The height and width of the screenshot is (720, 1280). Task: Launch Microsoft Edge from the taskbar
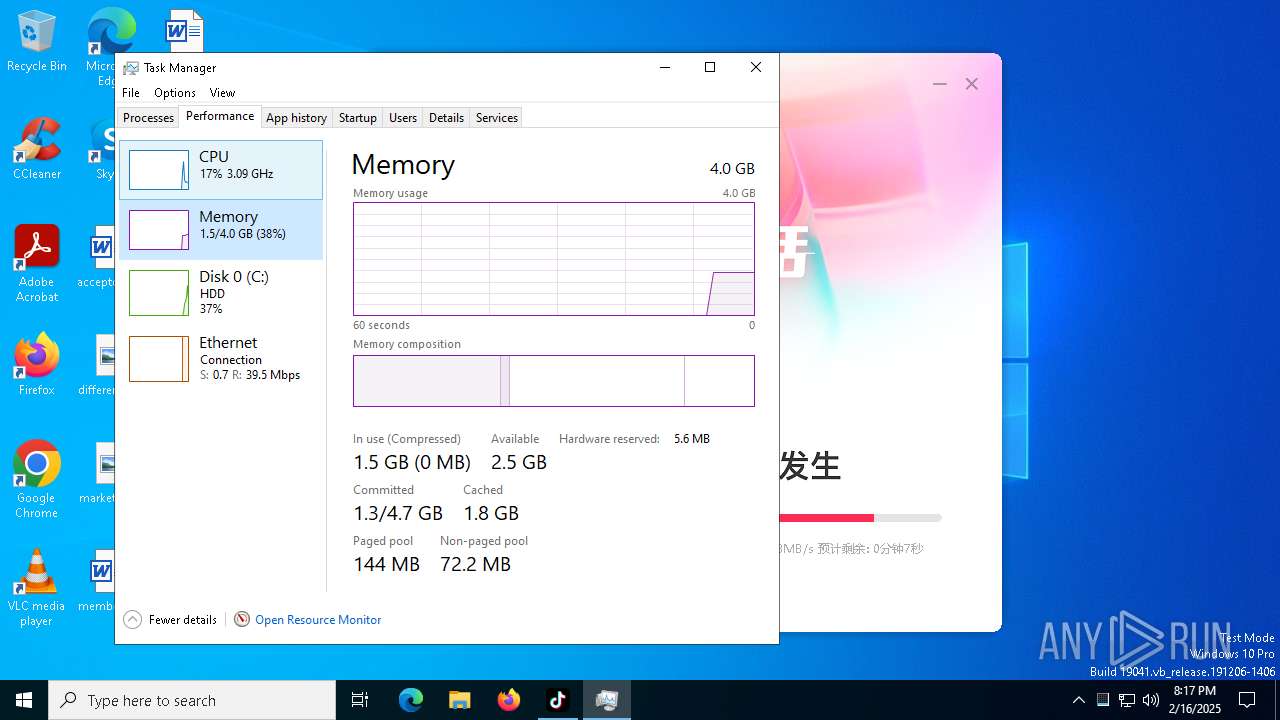point(411,700)
